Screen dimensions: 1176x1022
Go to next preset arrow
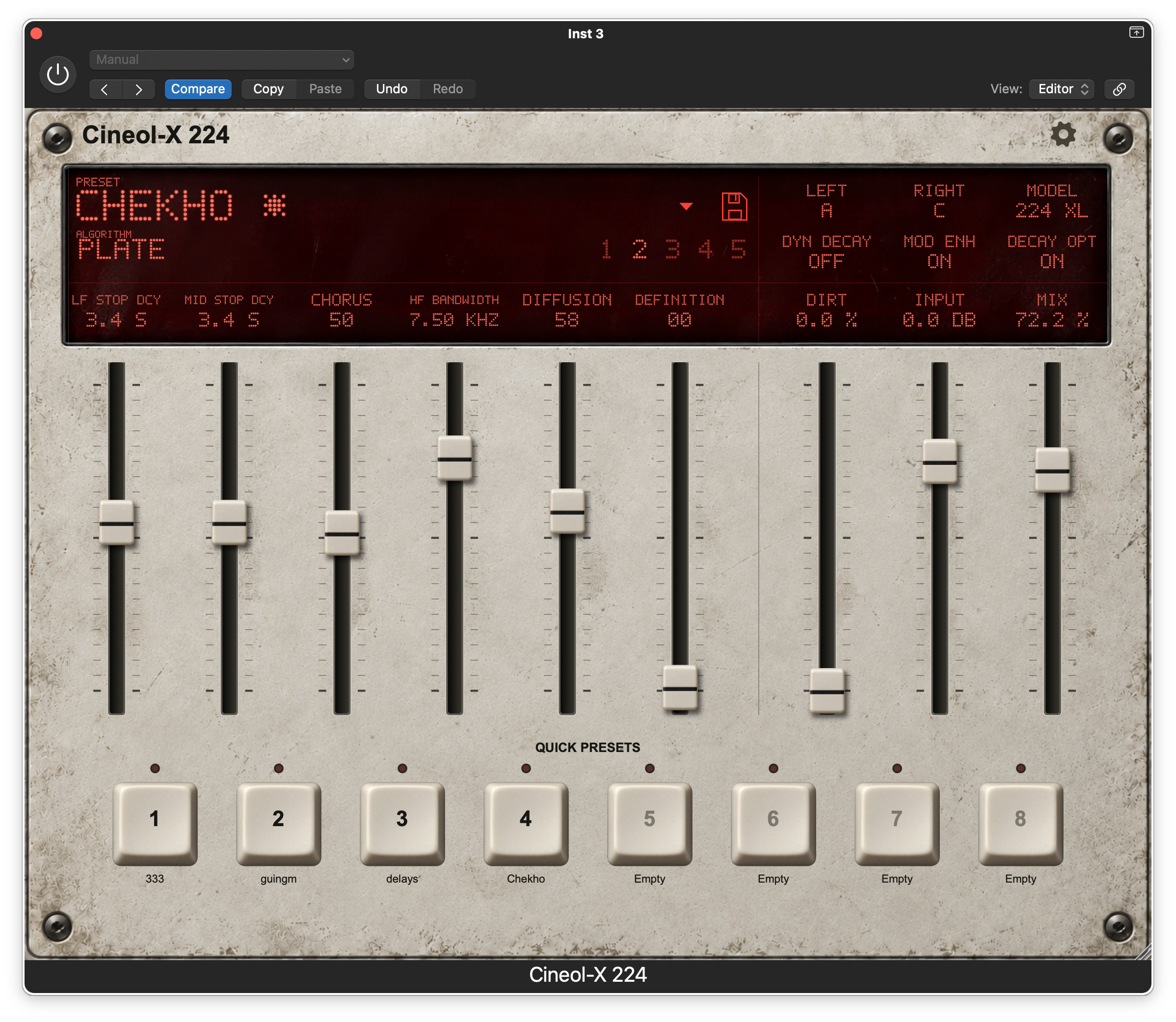(x=138, y=89)
